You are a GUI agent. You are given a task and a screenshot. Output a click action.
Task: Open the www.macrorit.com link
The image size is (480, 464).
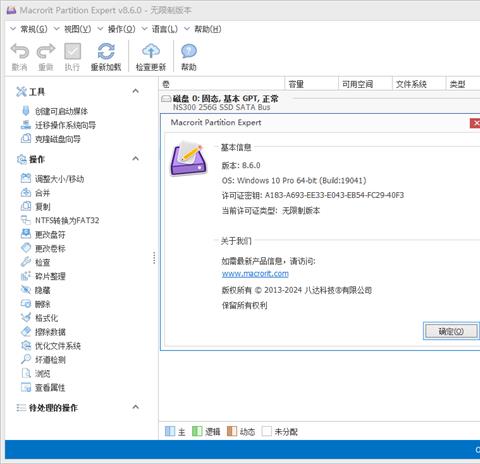pyautogui.click(x=255, y=274)
